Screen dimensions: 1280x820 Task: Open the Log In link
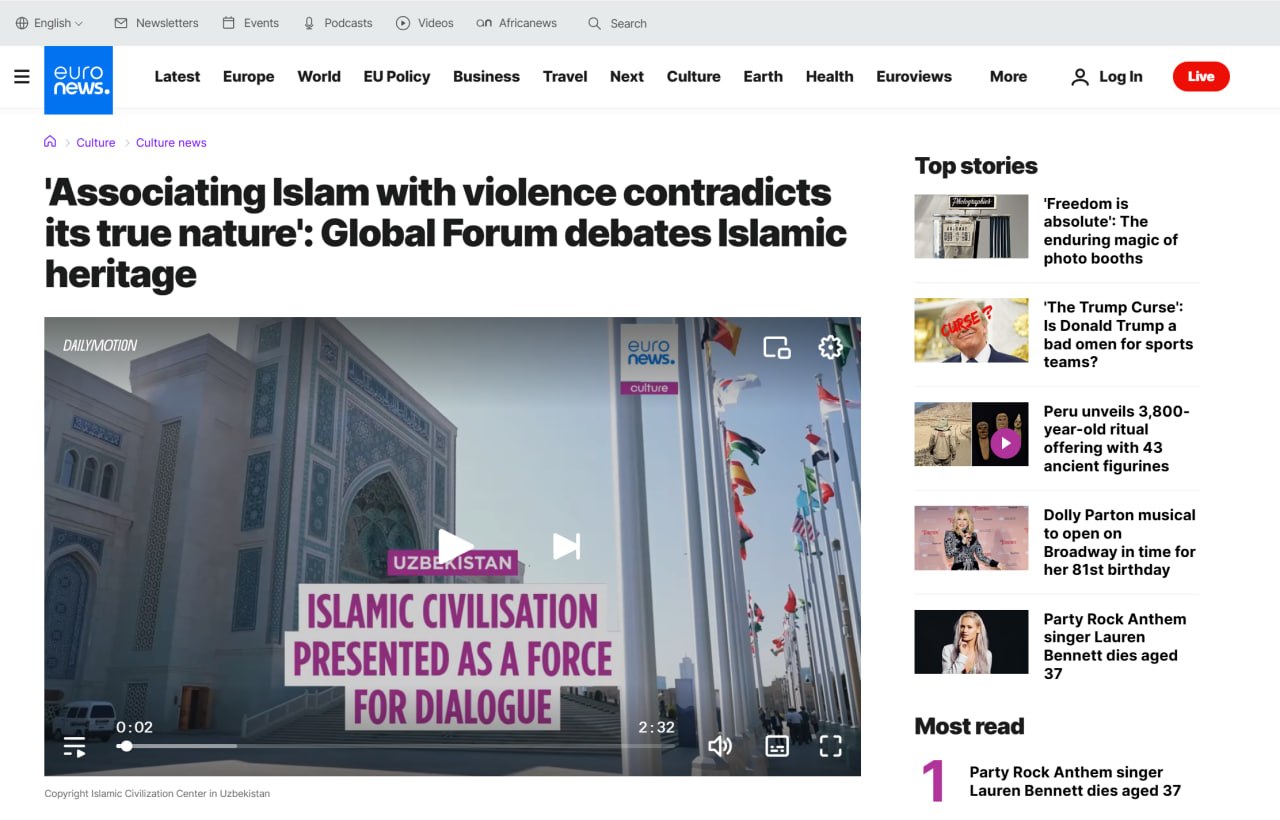[x=1107, y=76]
